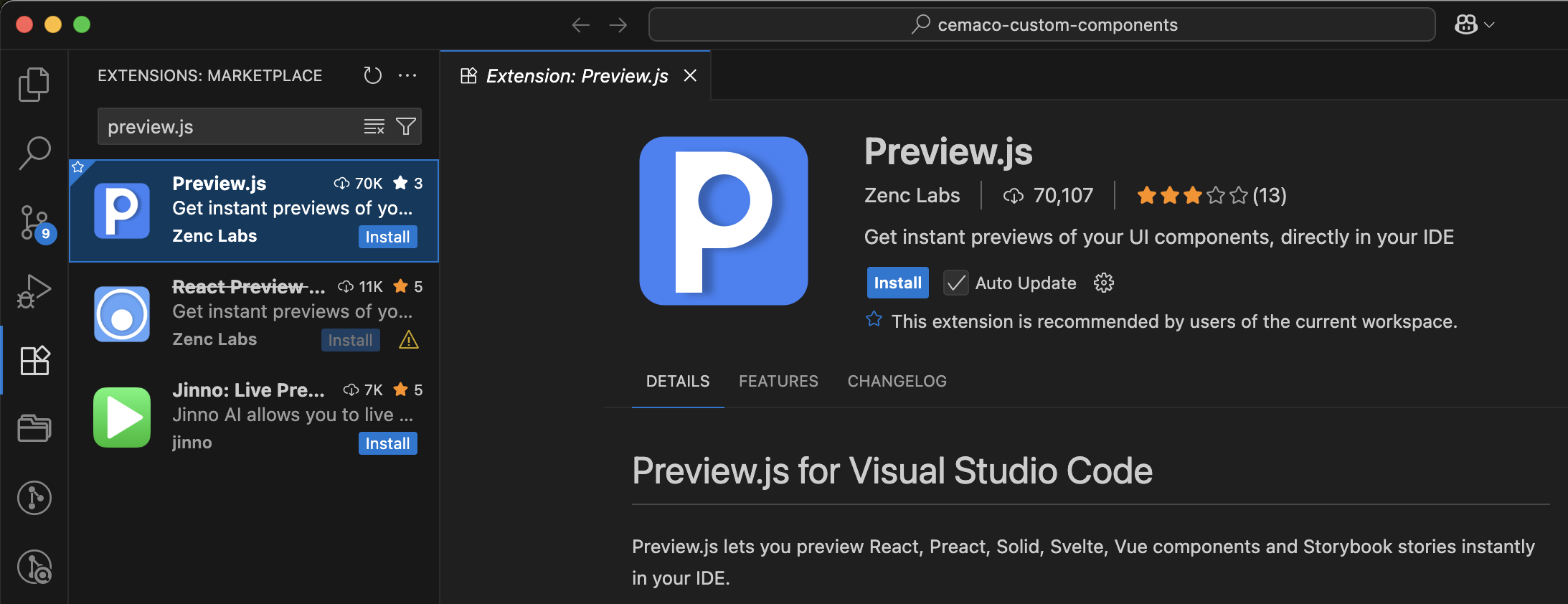
Task: Click the Jinno green play logo
Action: coord(122,417)
